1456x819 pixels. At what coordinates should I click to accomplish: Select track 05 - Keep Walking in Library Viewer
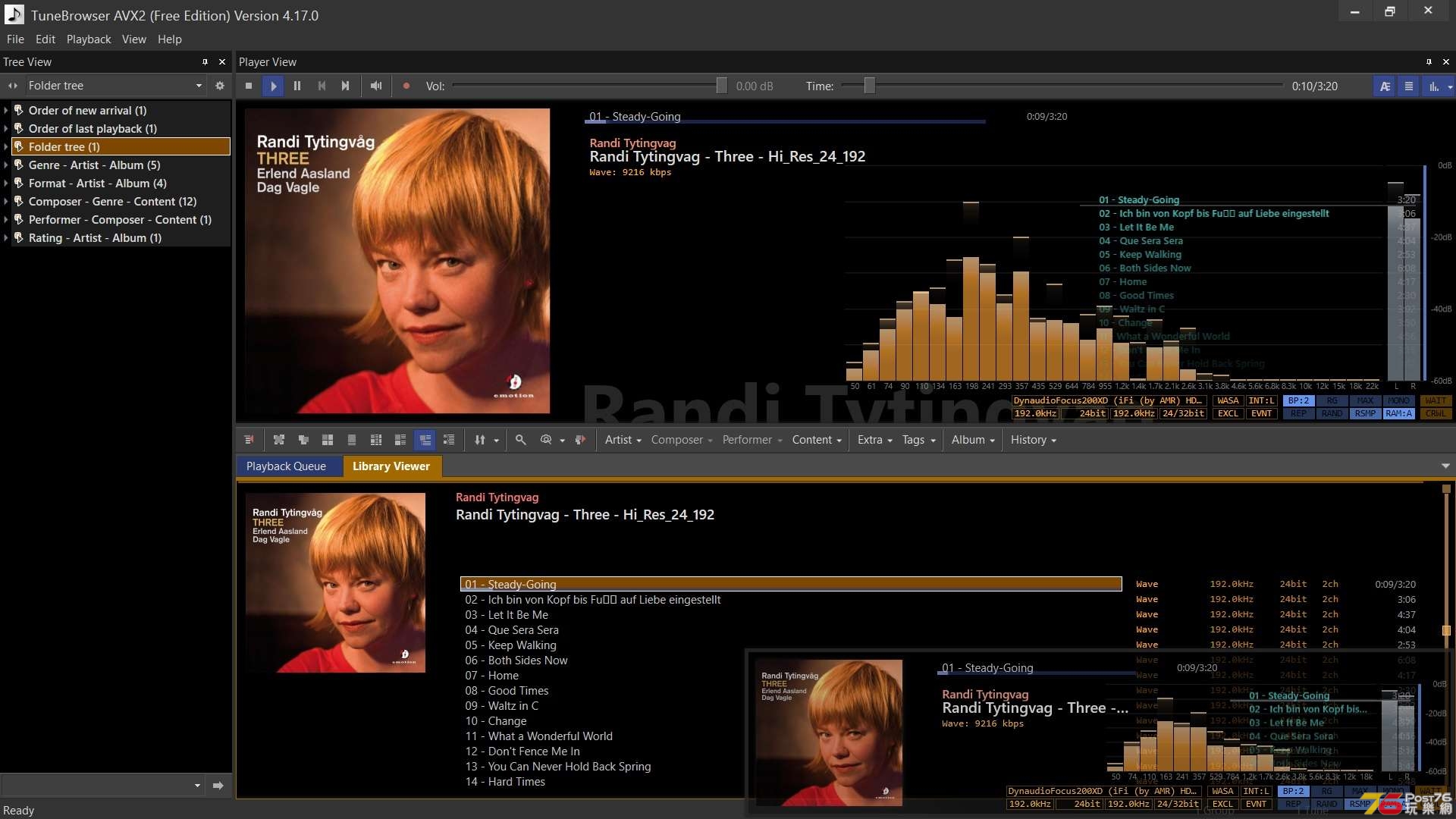(x=510, y=645)
